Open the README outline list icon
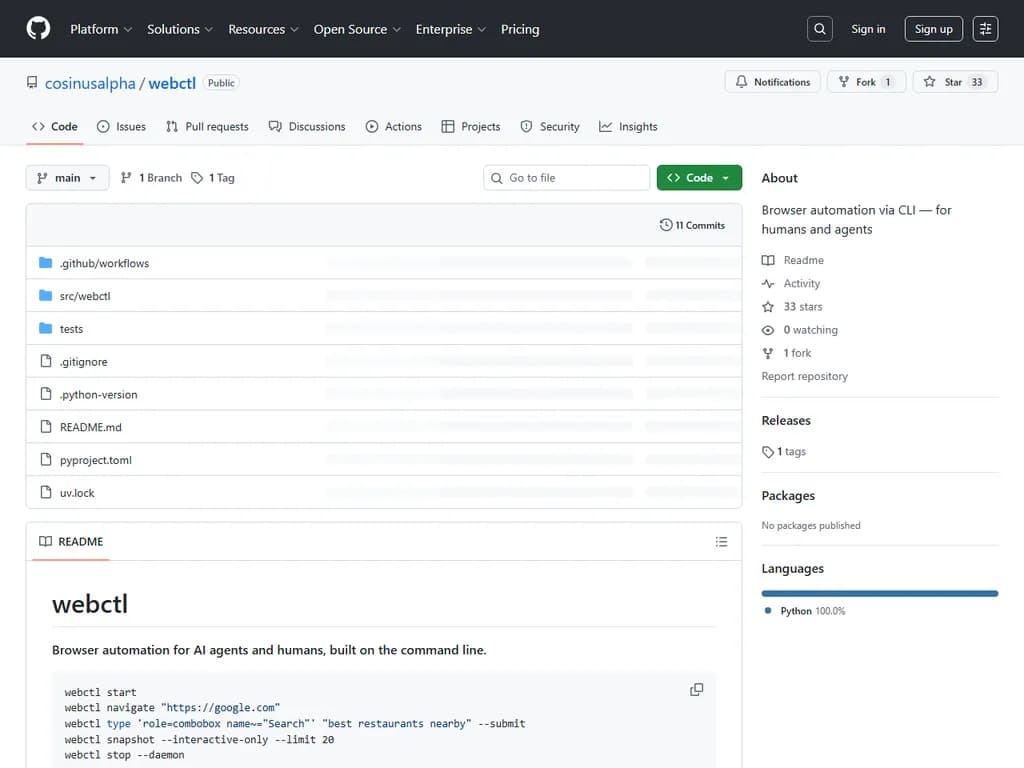This screenshot has width=1024, height=768. pyautogui.click(x=722, y=541)
